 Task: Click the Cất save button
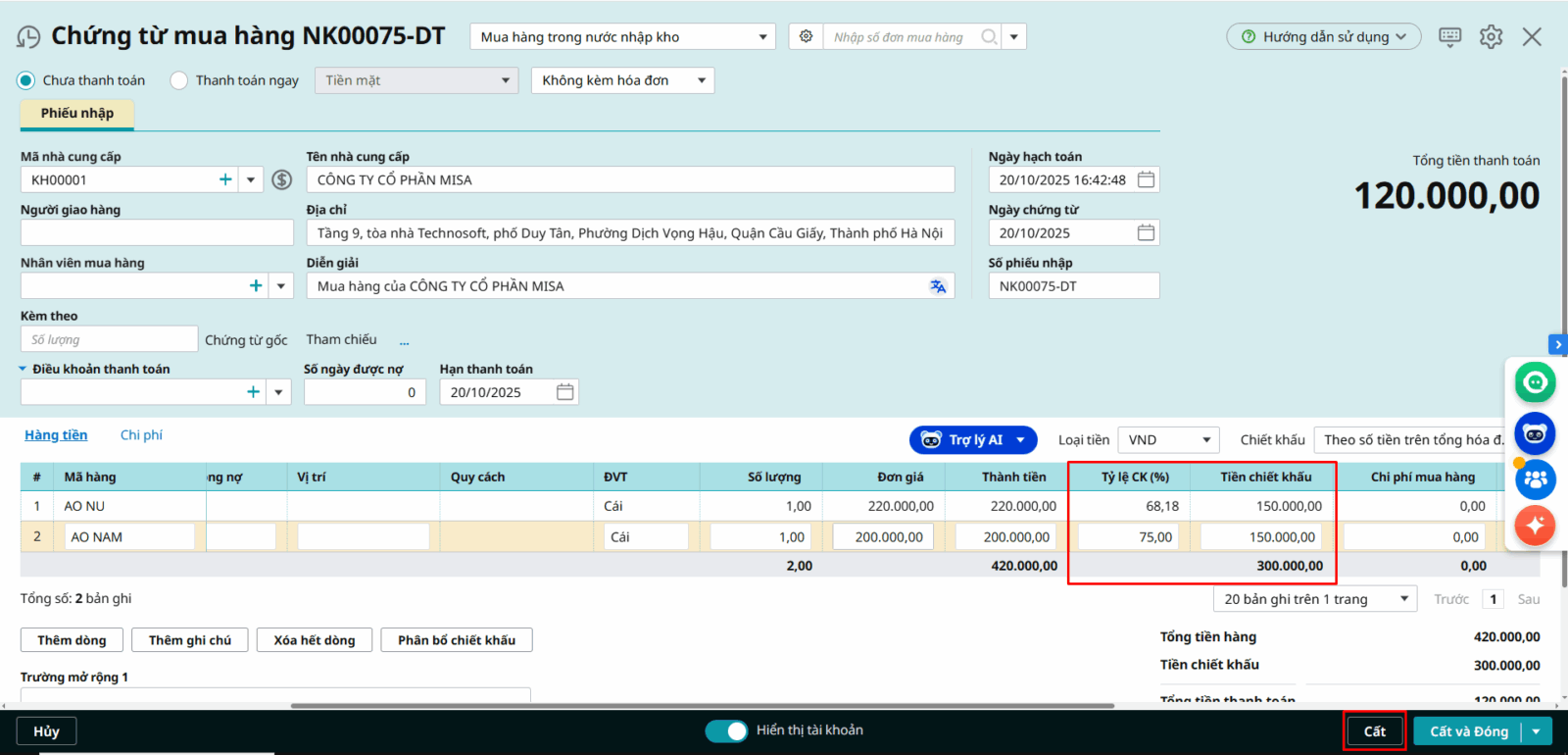coord(1374,731)
